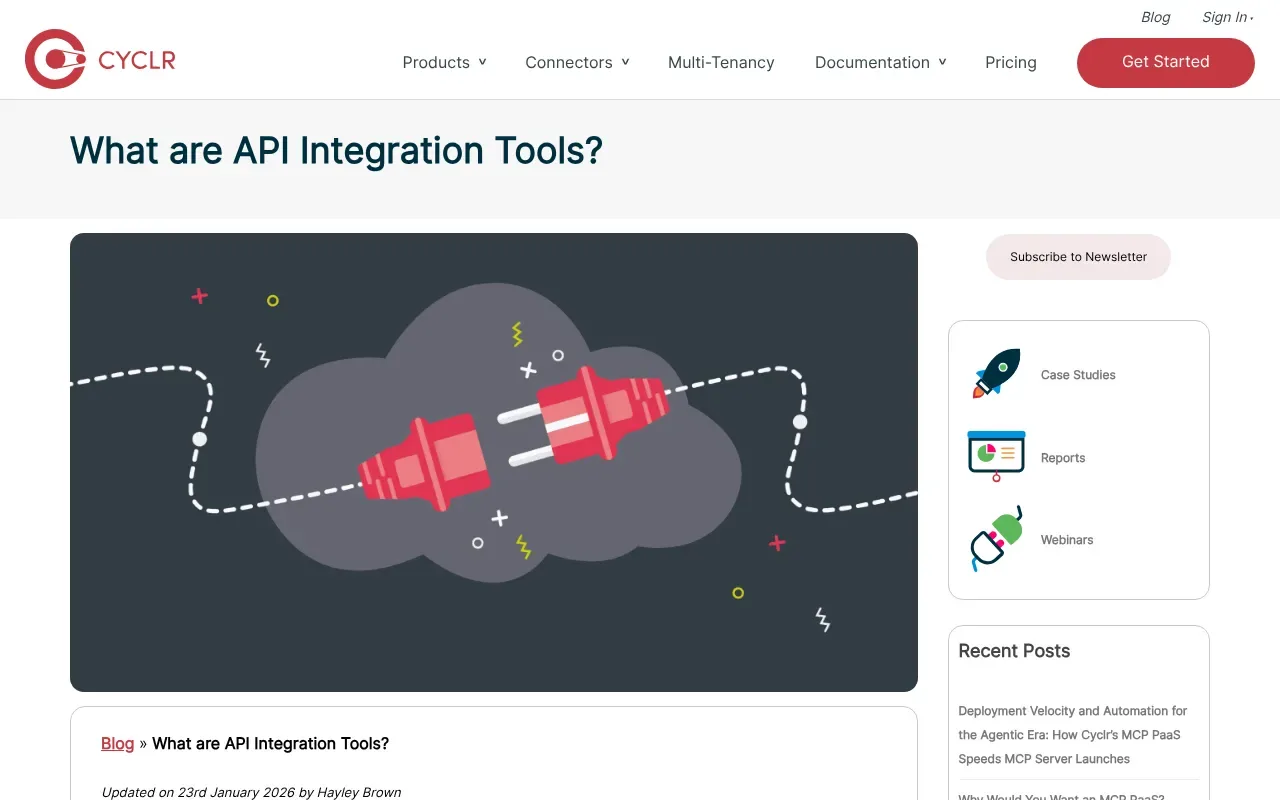Open the Reports text link

(1062, 458)
